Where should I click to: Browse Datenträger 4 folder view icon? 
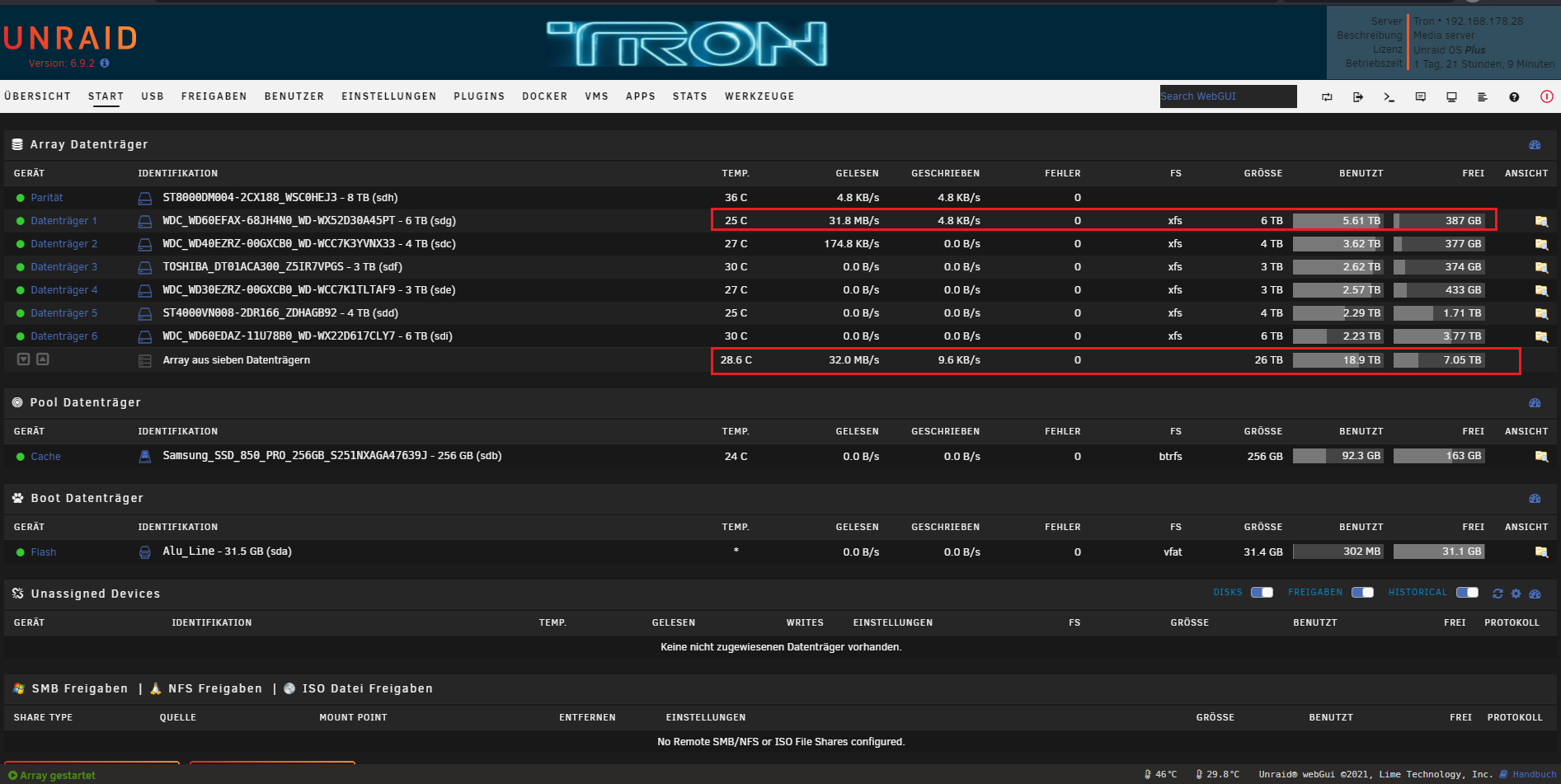click(1541, 290)
